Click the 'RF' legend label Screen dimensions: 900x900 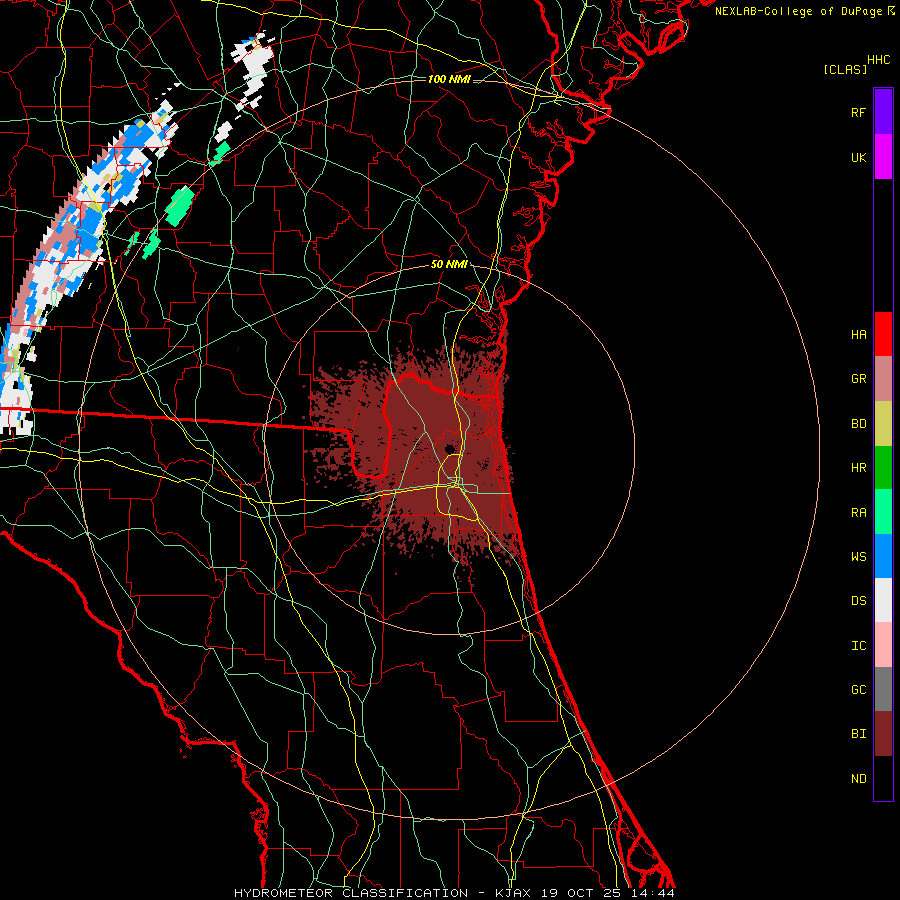(858, 112)
